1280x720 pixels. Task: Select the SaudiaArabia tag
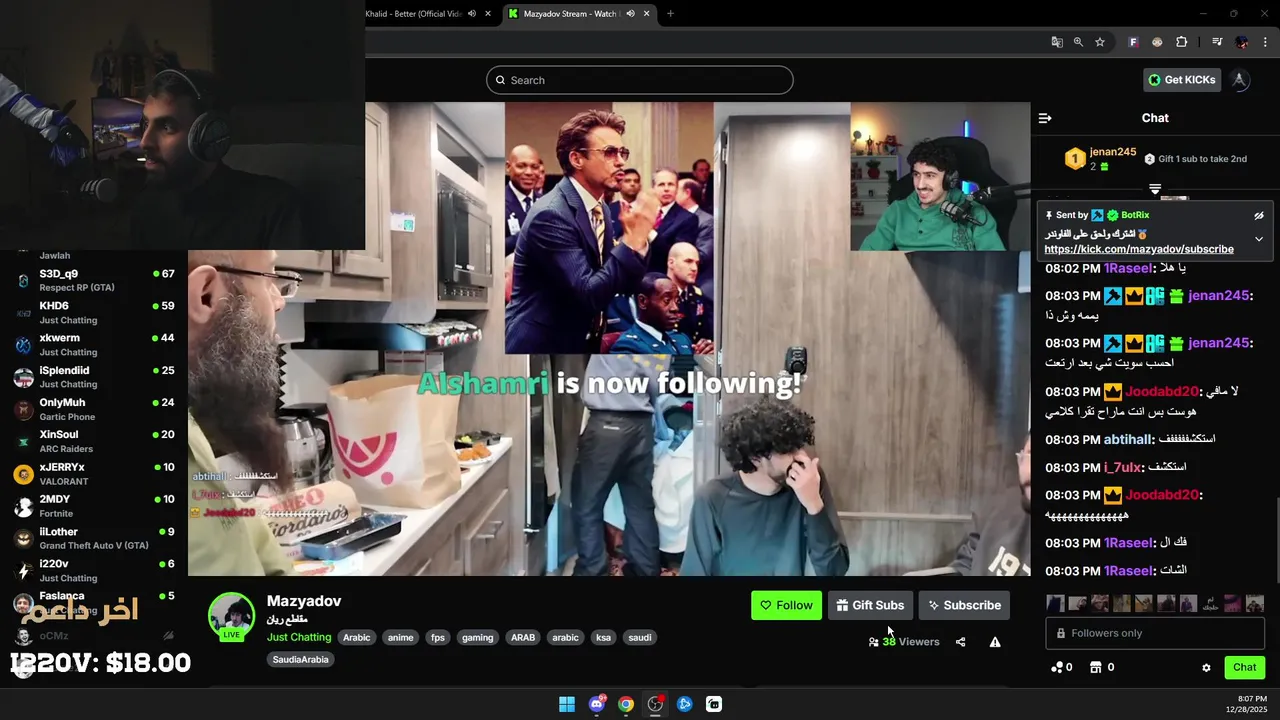(x=300, y=659)
